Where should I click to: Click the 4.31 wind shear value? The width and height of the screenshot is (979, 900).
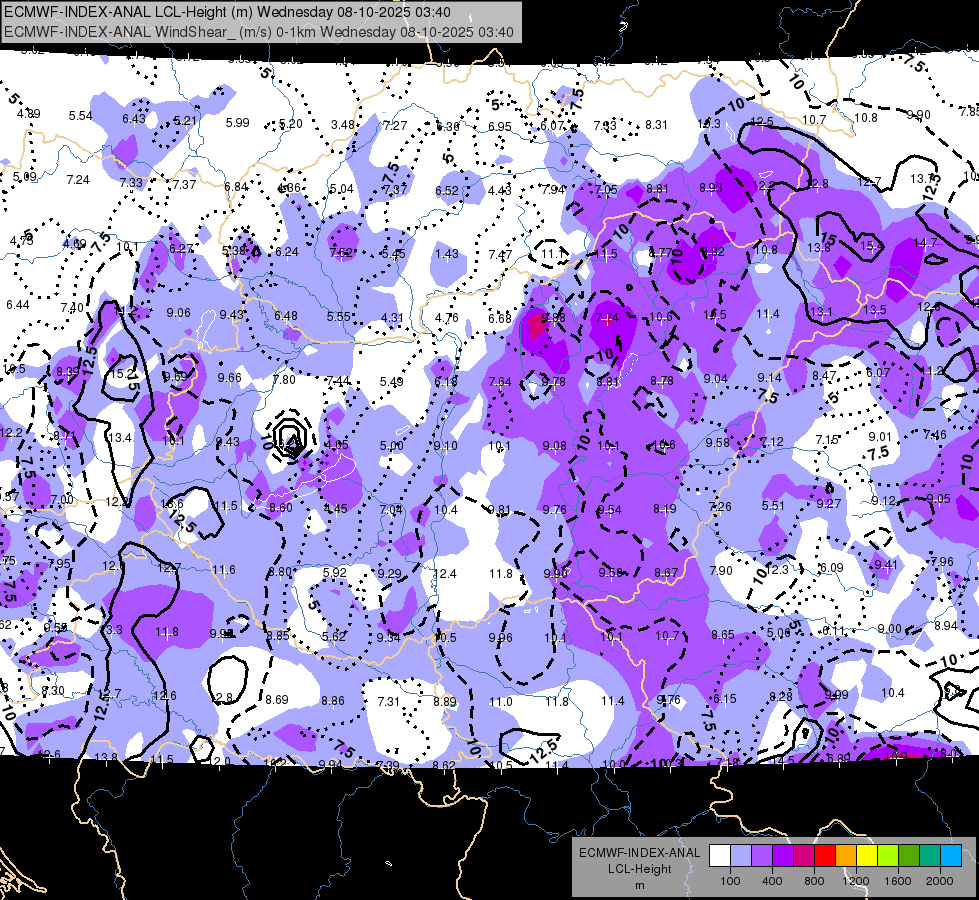[392, 317]
